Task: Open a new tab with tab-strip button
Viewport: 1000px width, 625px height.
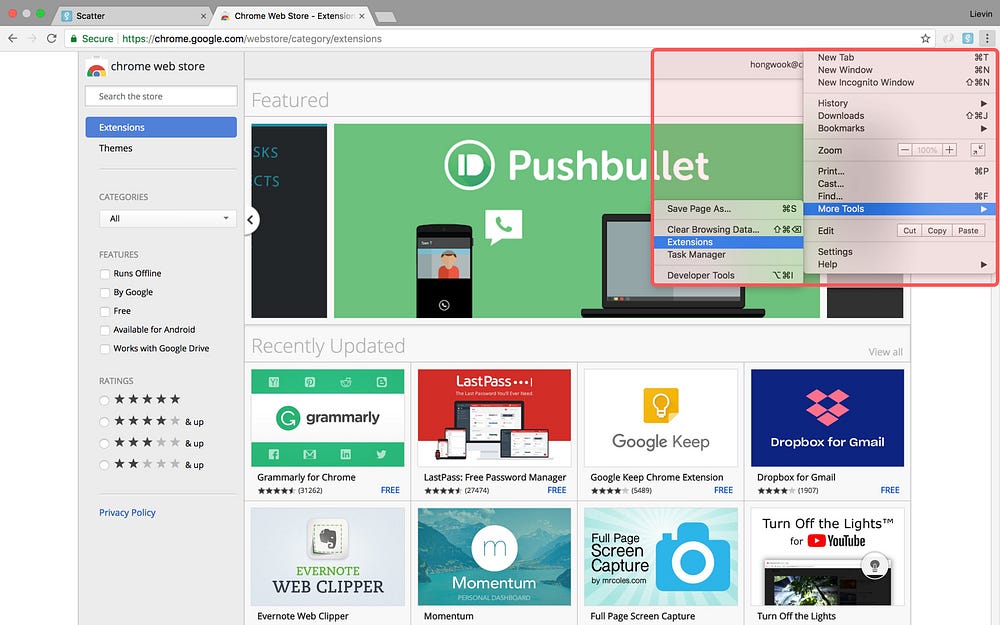Action: coord(385,17)
